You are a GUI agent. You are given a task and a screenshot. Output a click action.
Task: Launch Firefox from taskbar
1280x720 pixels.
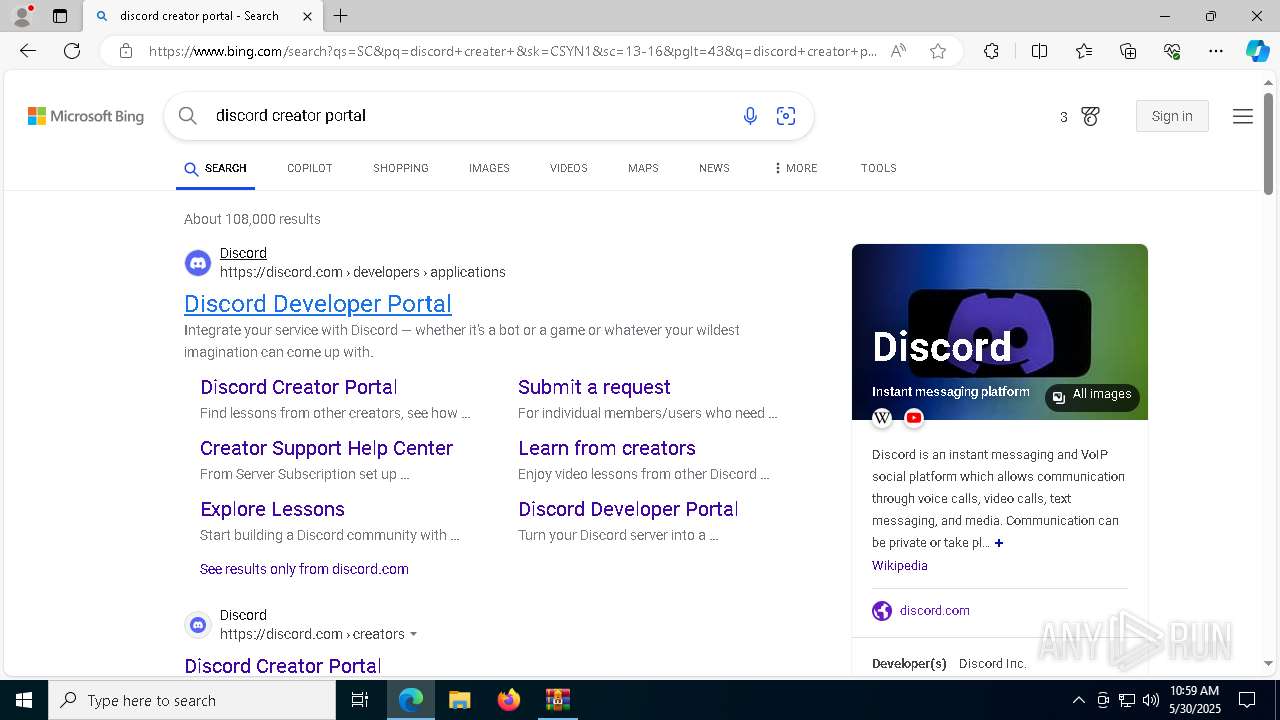[509, 700]
